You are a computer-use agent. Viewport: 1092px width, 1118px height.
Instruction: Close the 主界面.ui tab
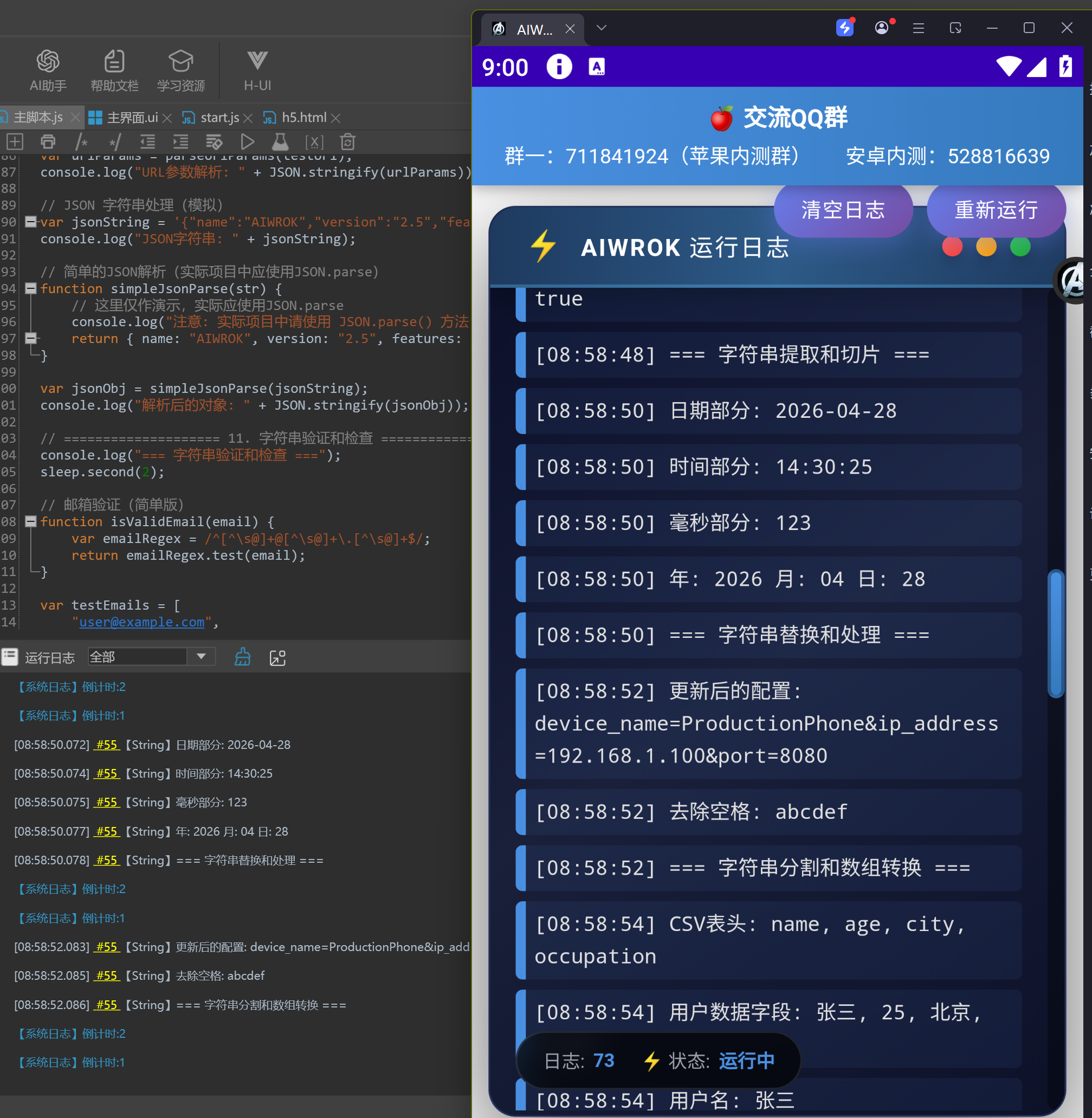[x=167, y=118]
